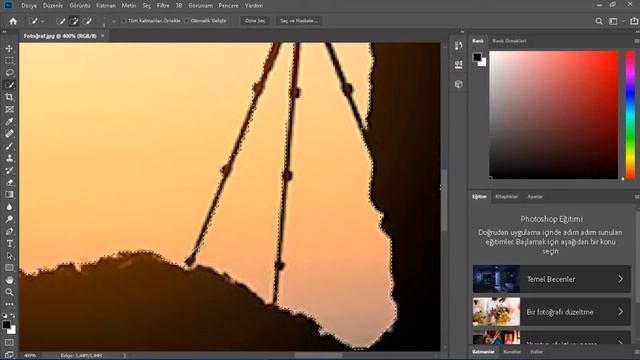
Task: Open the Dosya menu
Action: (x=29, y=6)
